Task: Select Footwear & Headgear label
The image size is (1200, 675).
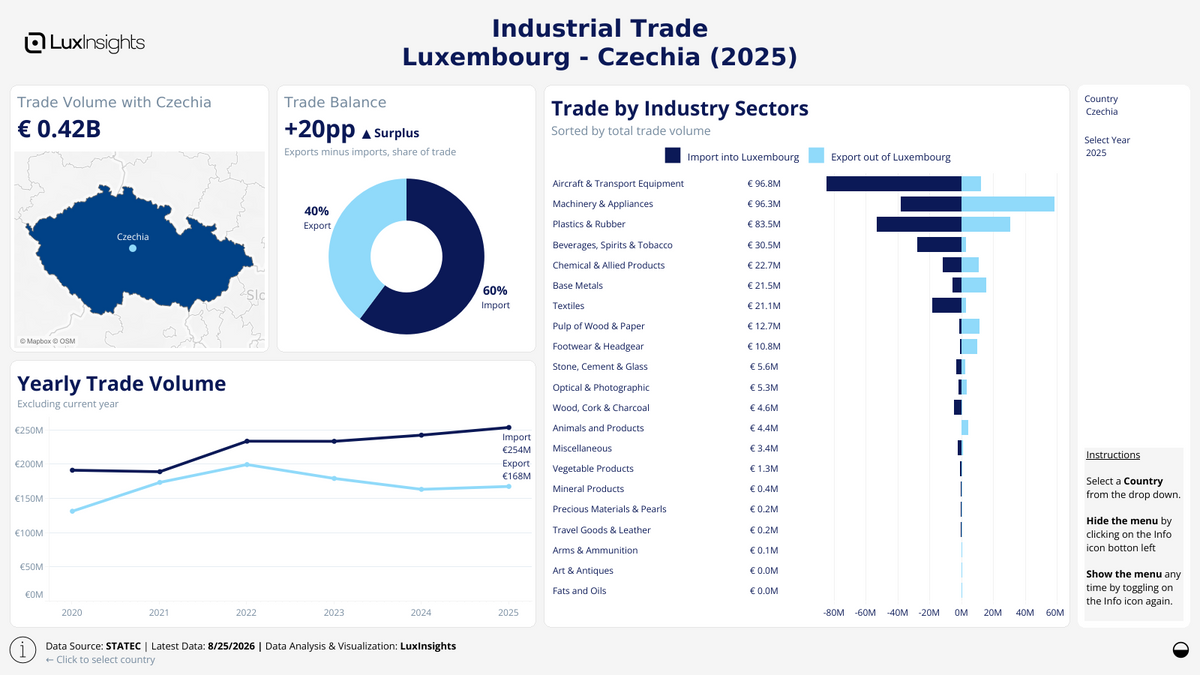Action: [x=598, y=346]
